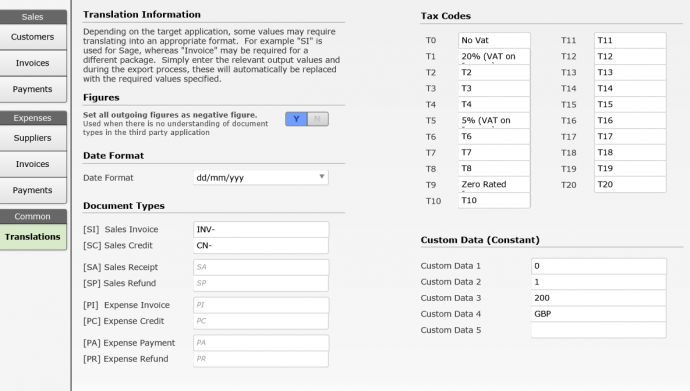Edit the T1 tax code field
This screenshot has width=690, height=391.
point(494,56)
